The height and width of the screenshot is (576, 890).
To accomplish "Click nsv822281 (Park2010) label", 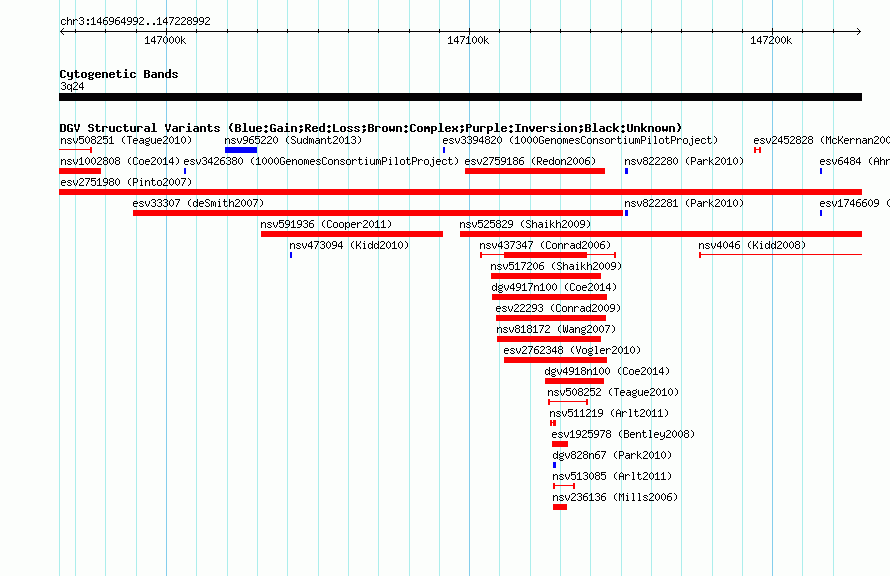I will point(684,203).
